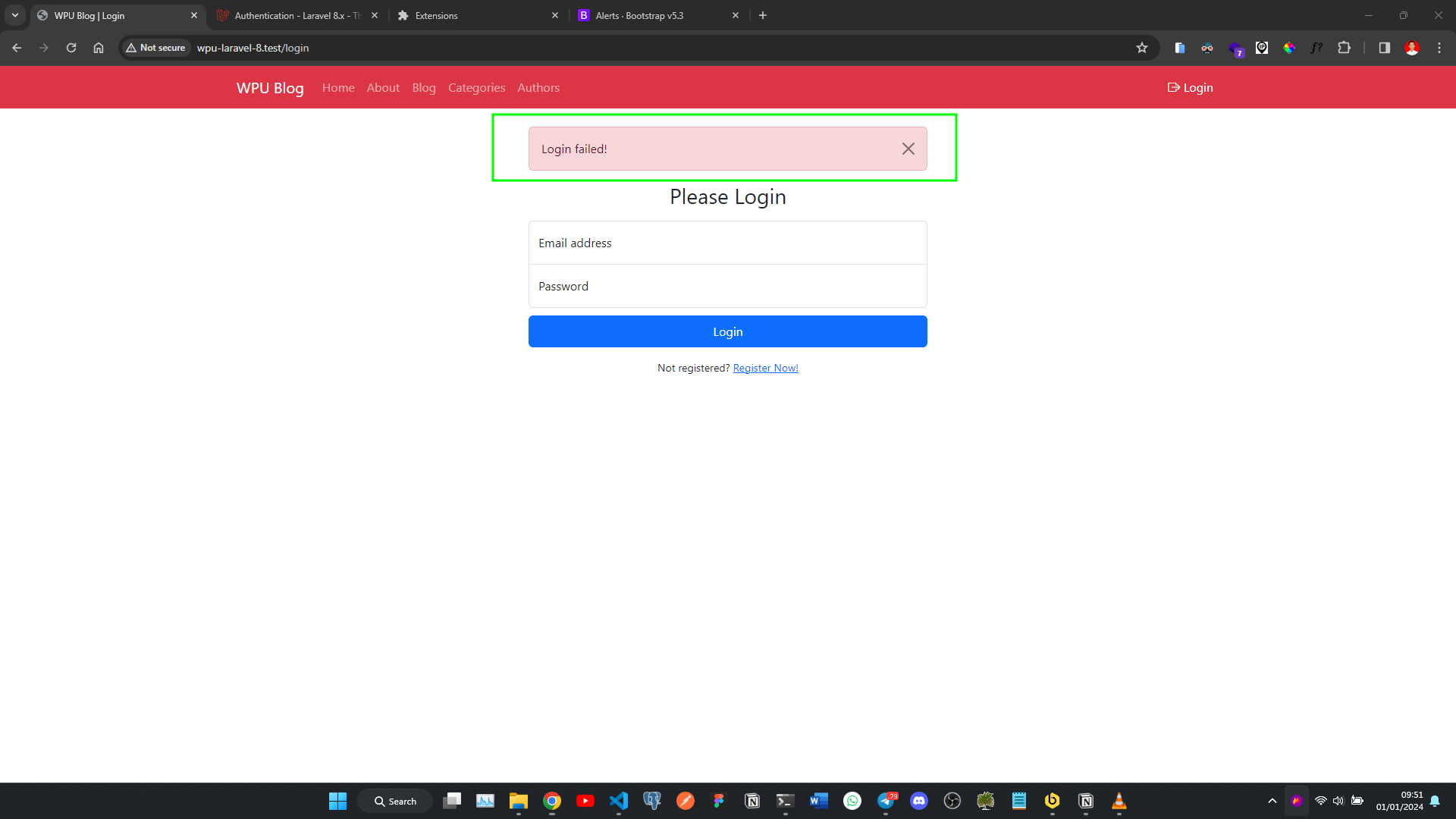Click the browser extensions icon
This screenshot has width=1456, height=819.
[1347, 47]
